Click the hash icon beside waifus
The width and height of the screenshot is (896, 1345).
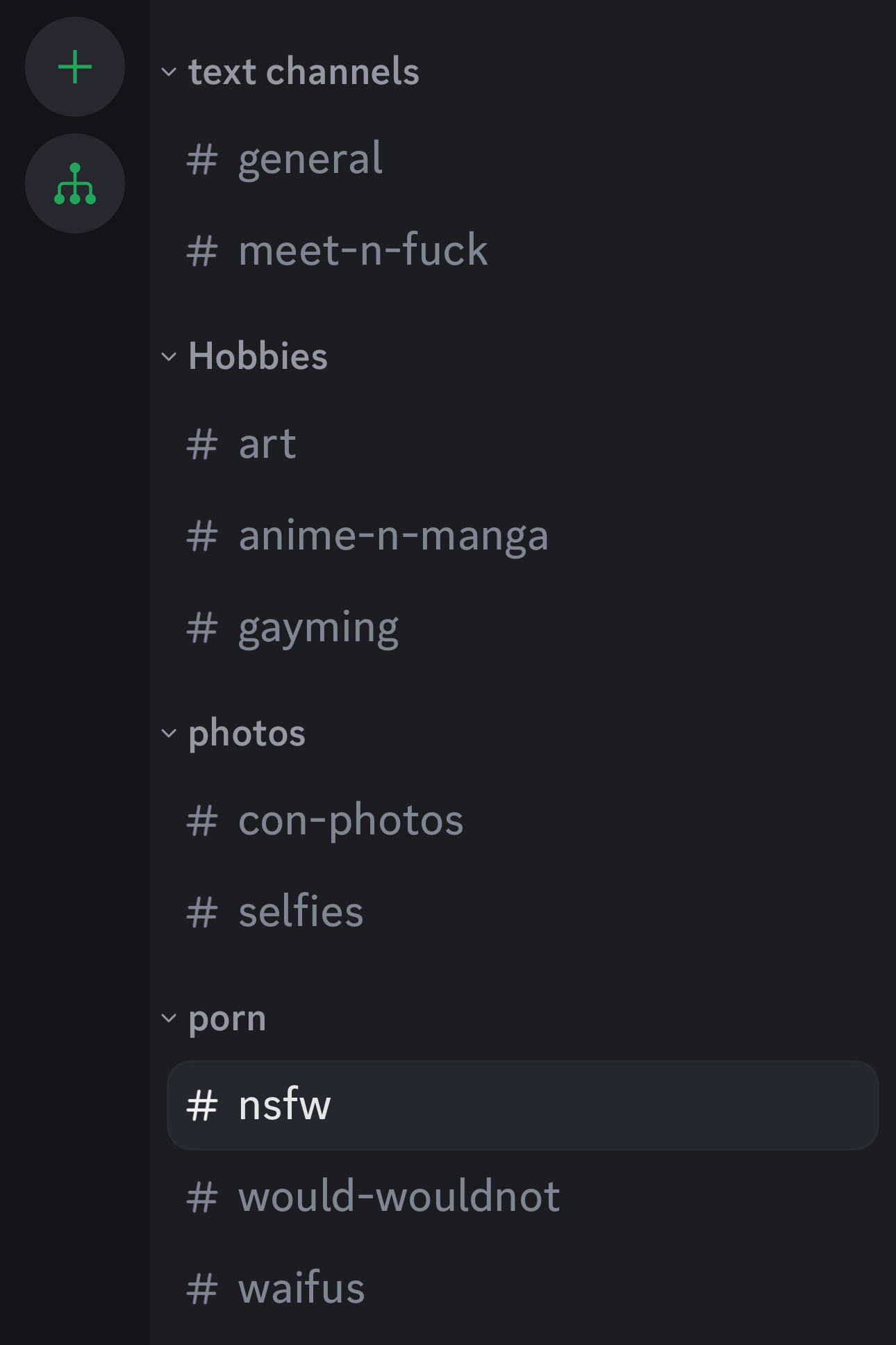202,1289
